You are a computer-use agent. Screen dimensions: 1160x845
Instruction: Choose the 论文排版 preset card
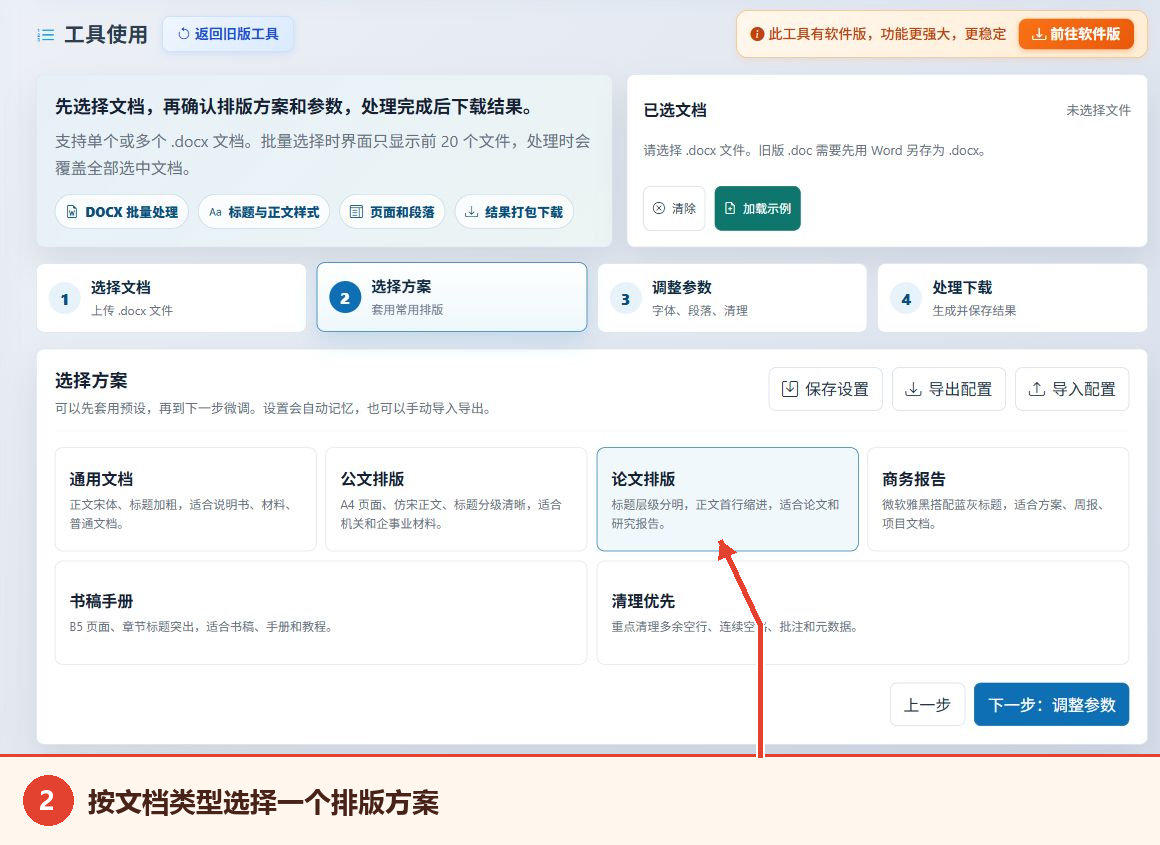[x=728, y=499]
